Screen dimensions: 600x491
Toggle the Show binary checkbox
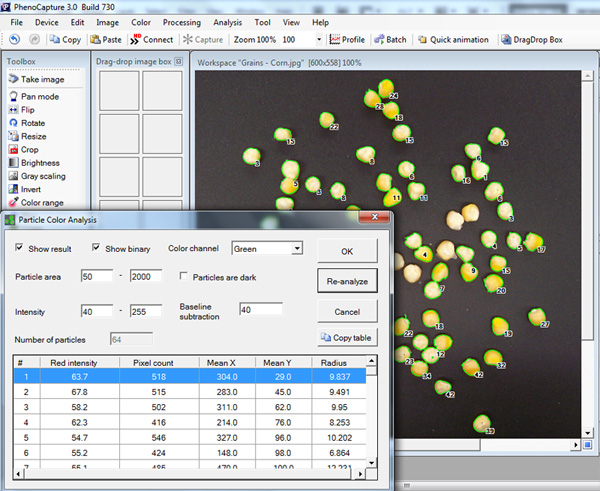coord(97,248)
